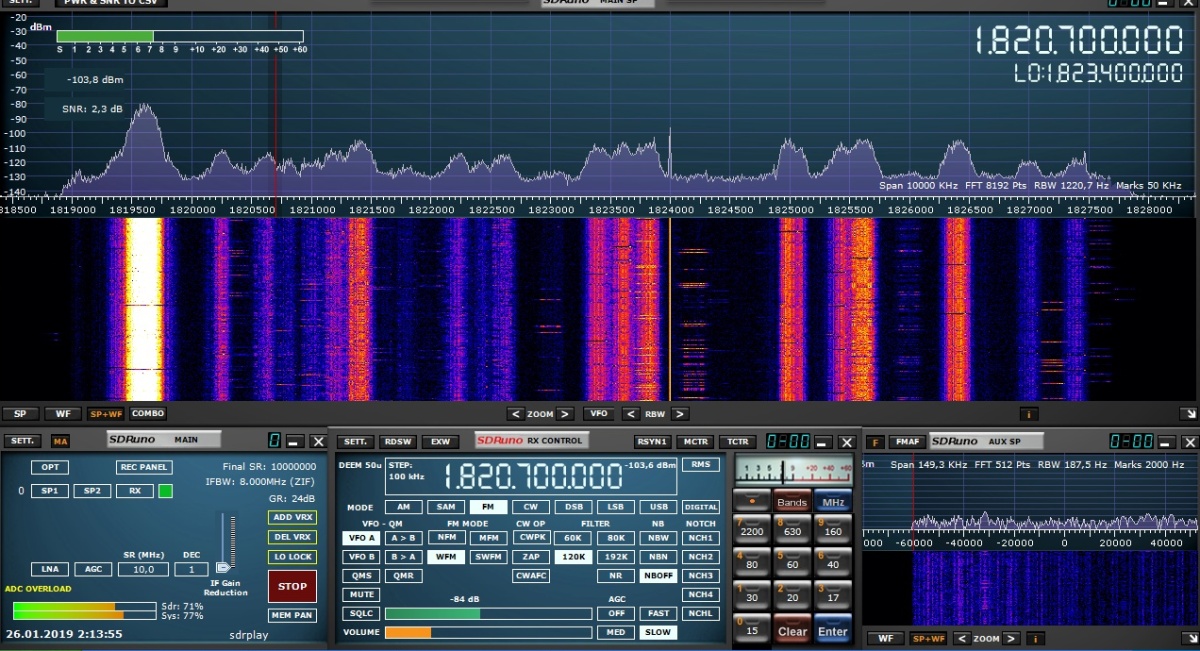The width and height of the screenshot is (1200, 651).
Task: Click the orange MA icon in MAIN panel
Action: point(61,441)
